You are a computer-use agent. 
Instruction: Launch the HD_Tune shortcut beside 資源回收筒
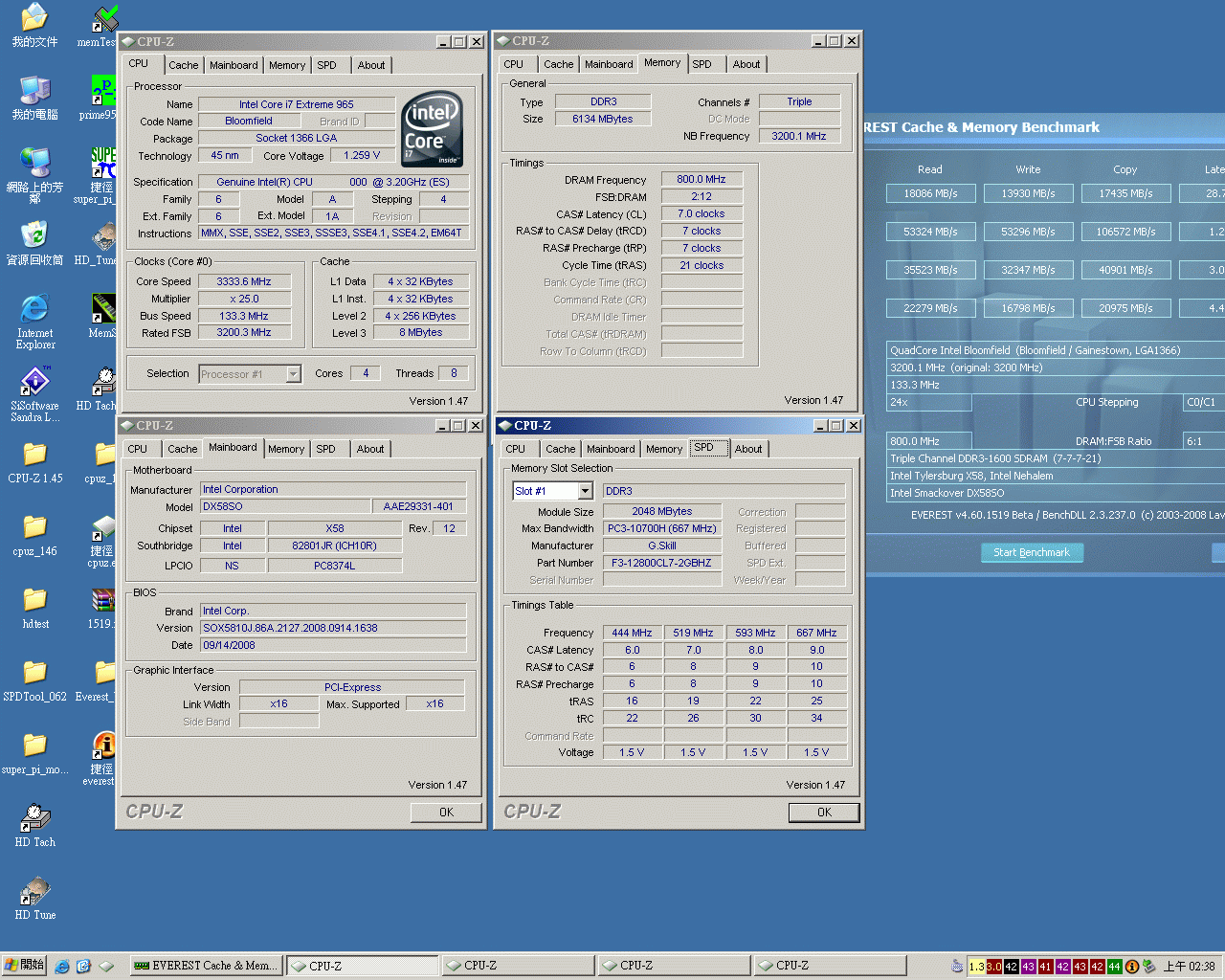100,243
